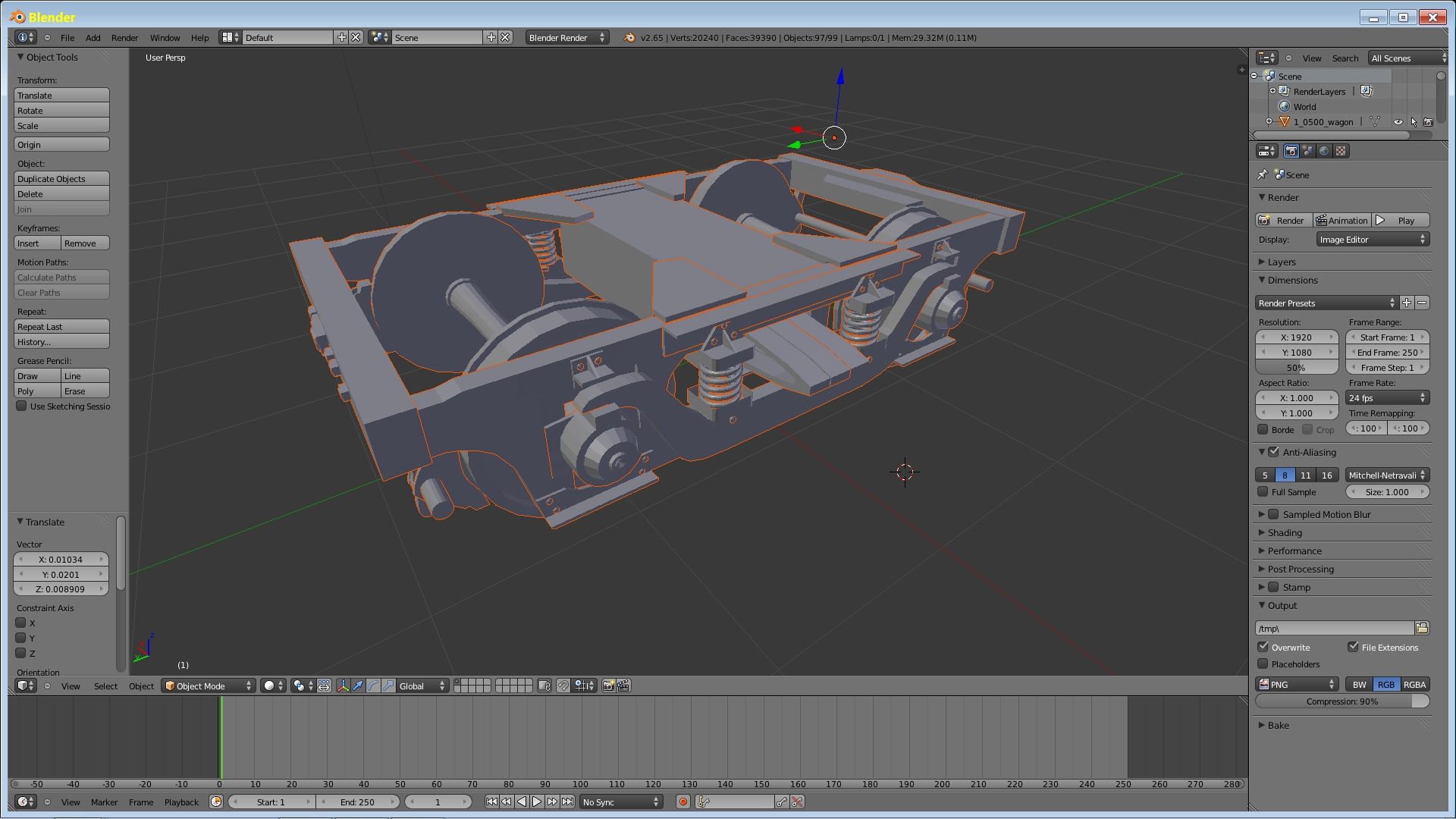This screenshot has height=819, width=1456.
Task: Check the Placeholders checkbox
Action: click(x=1263, y=664)
